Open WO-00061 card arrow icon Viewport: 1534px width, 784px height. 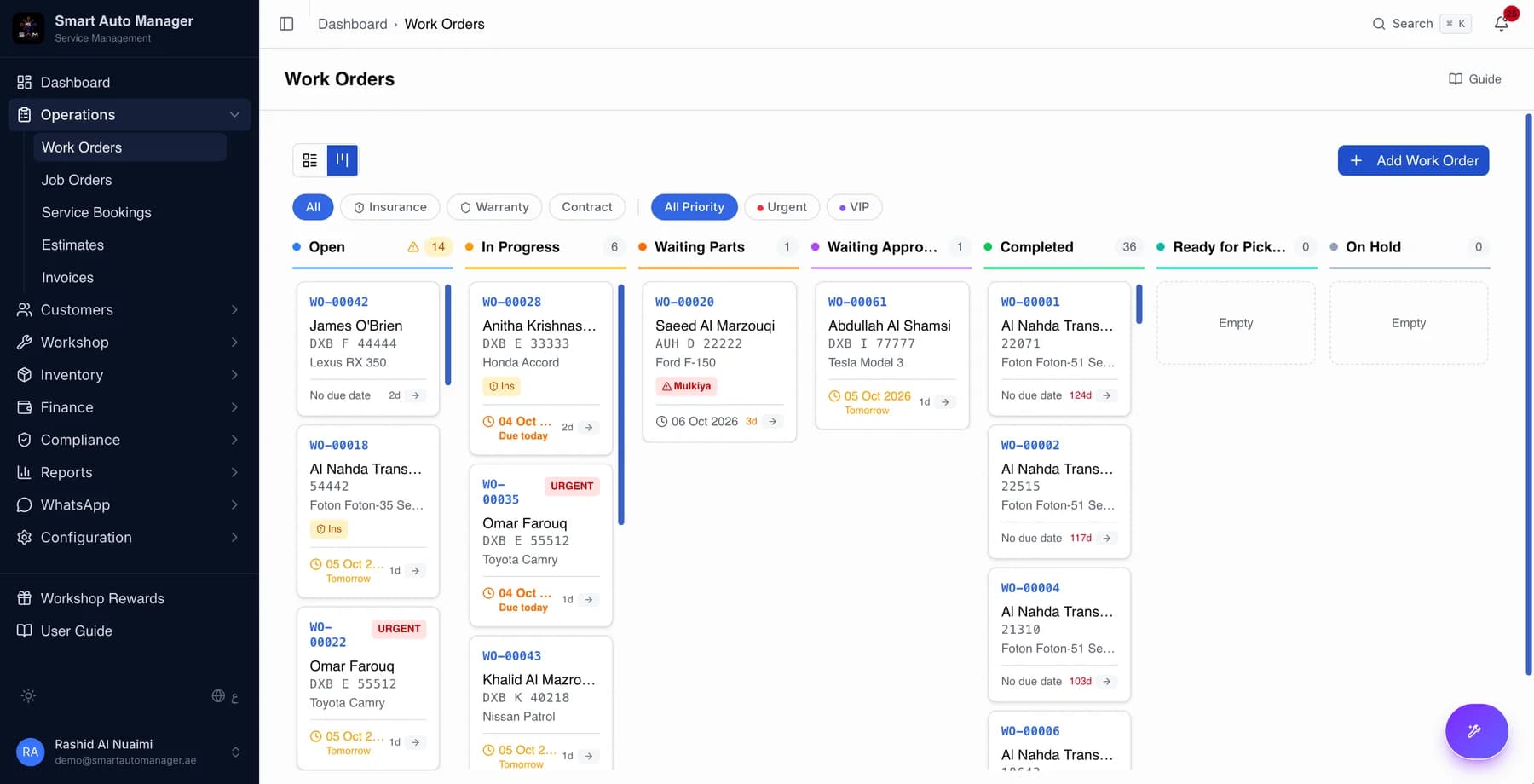[x=945, y=402]
